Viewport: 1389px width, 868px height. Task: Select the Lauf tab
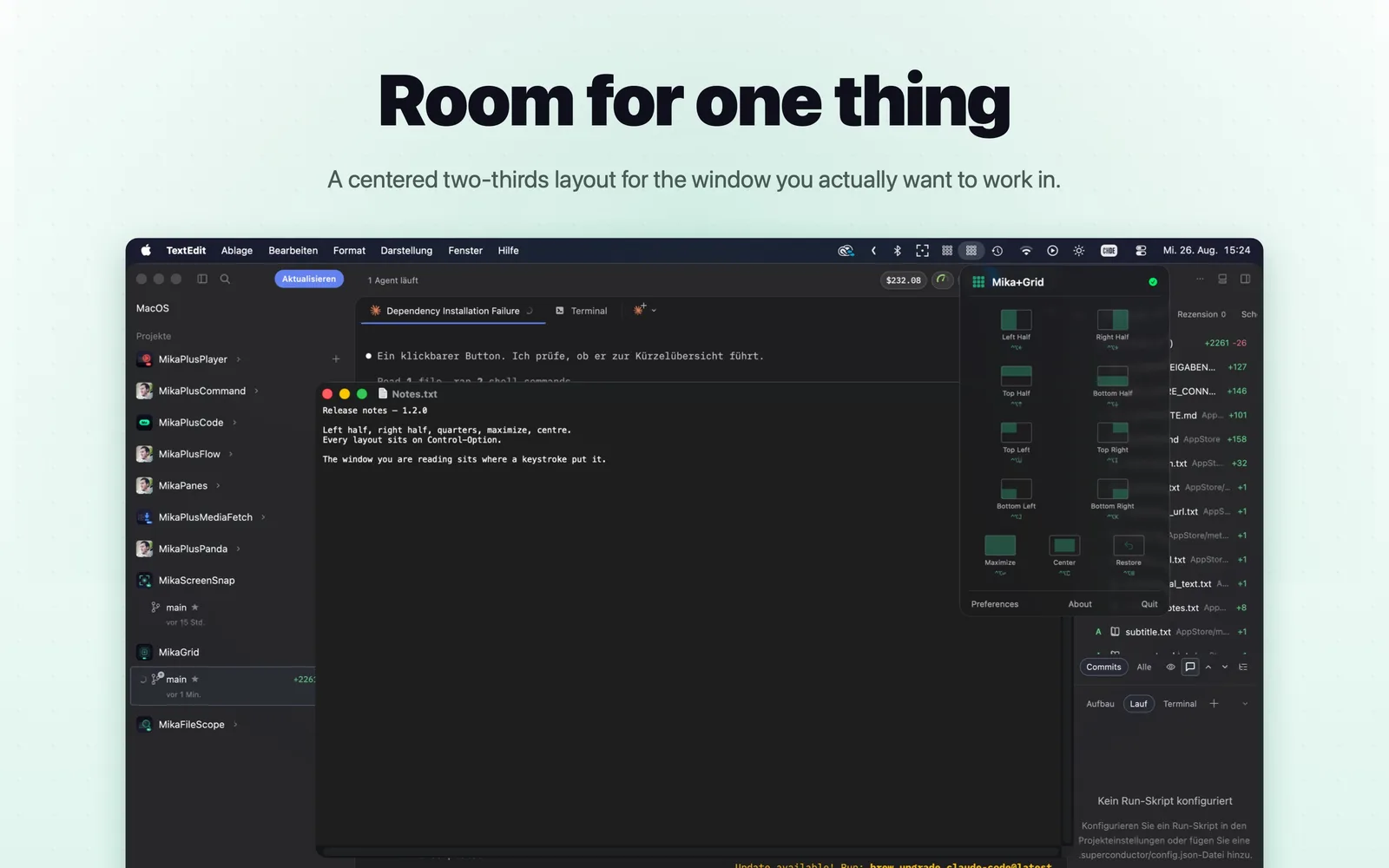point(1138,704)
